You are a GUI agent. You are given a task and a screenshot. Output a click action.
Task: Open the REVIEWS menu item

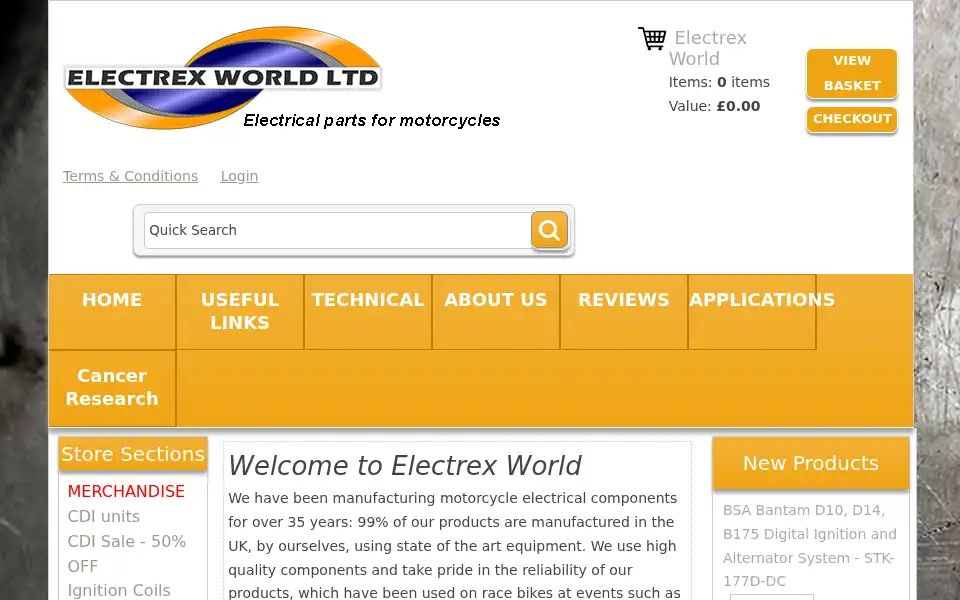point(624,312)
